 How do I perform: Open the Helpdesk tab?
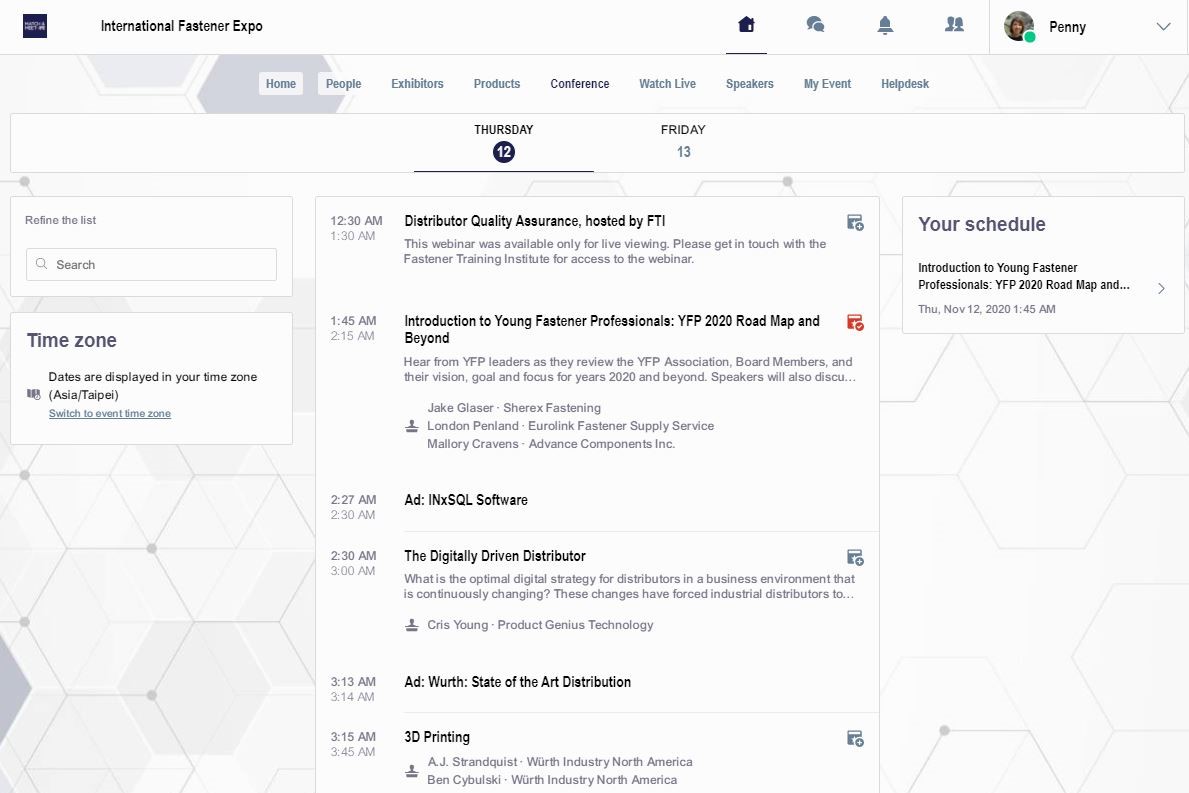pyautogui.click(x=905, y=83)
